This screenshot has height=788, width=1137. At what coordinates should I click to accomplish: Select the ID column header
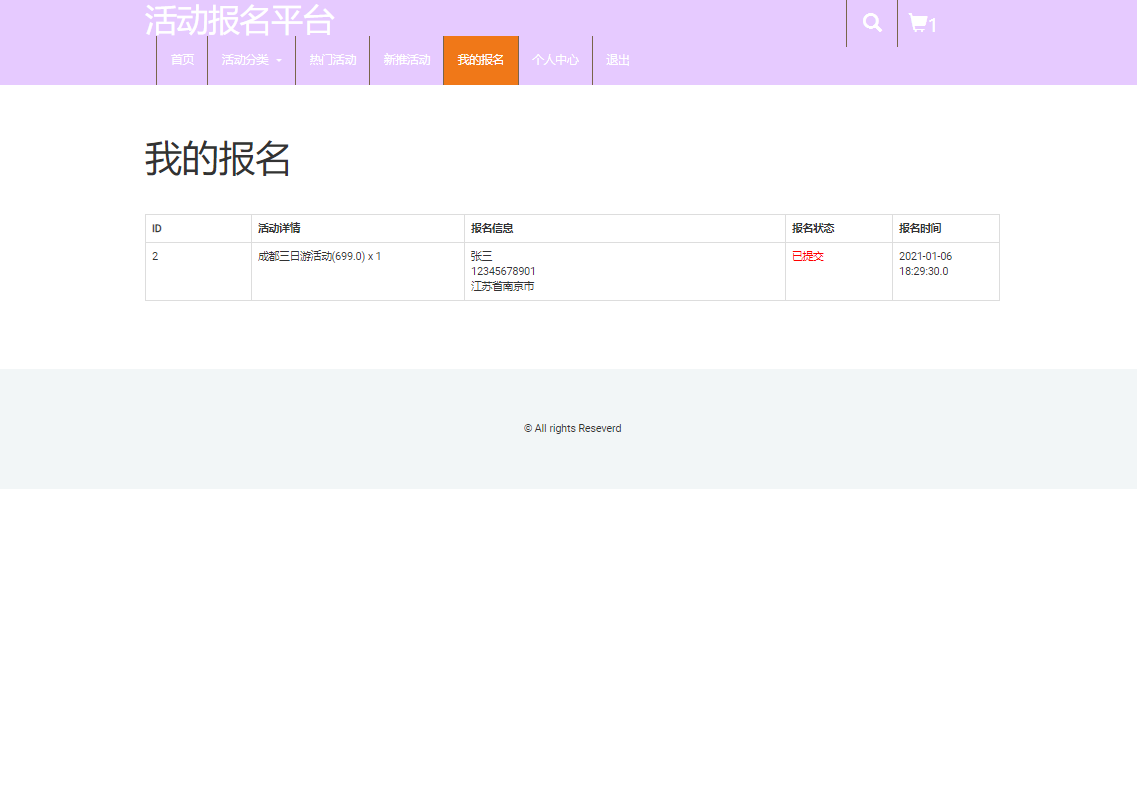click(155, 228)
